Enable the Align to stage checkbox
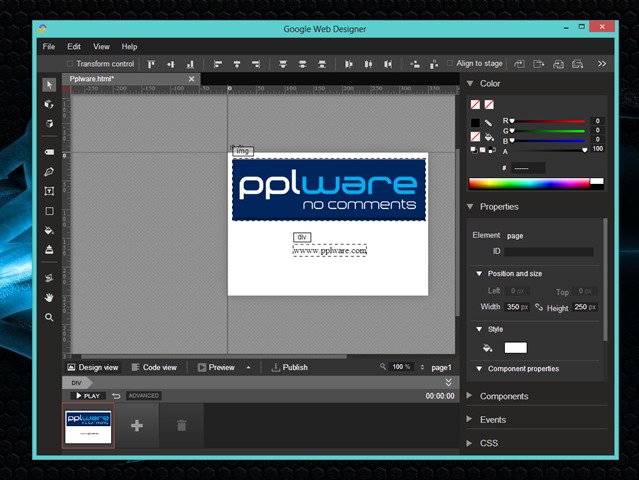This screenshot has width=639, height=480. click(450, 63)
